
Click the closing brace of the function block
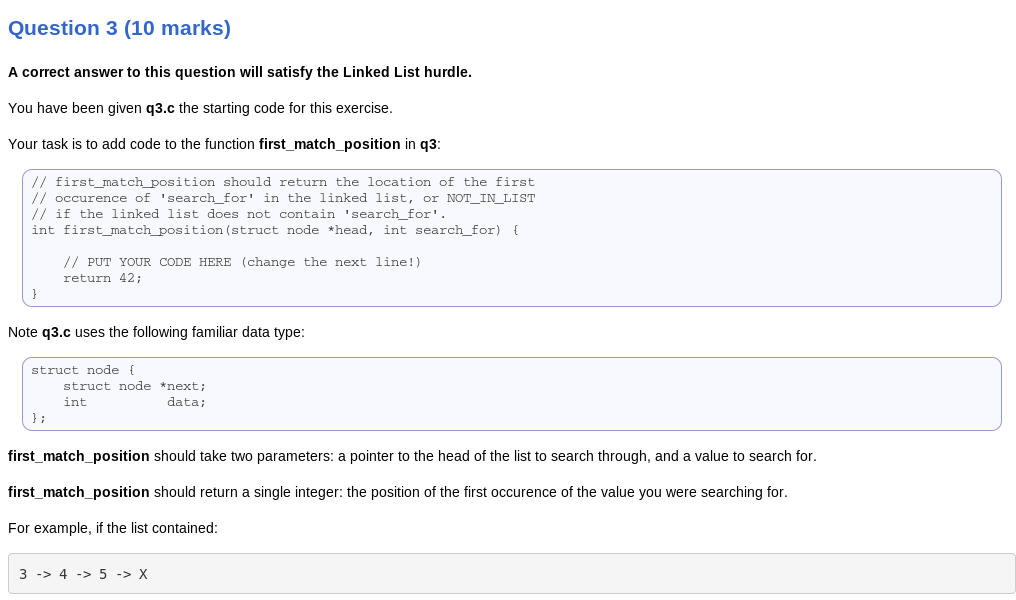[x=35, y=294]
